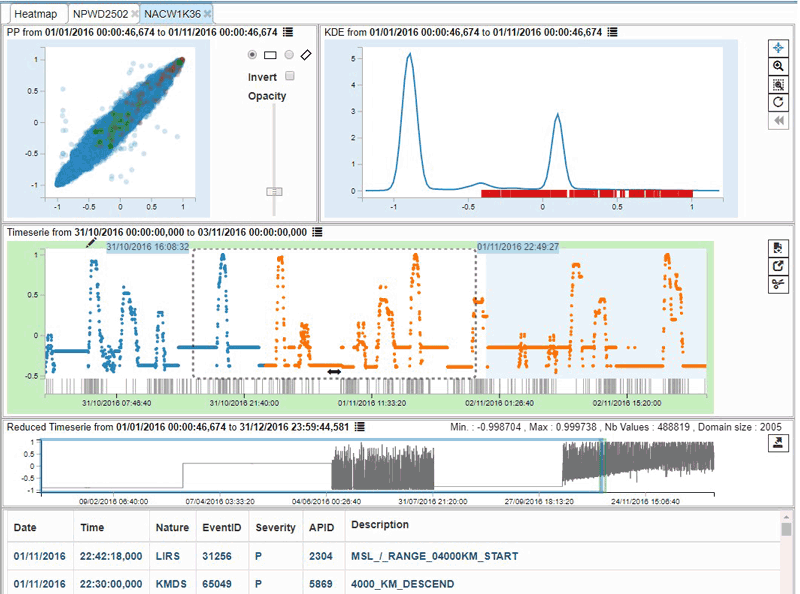800x594 pixels.
Task: Click the Domain size : 2005 statistic
Action: click(740, 427)
